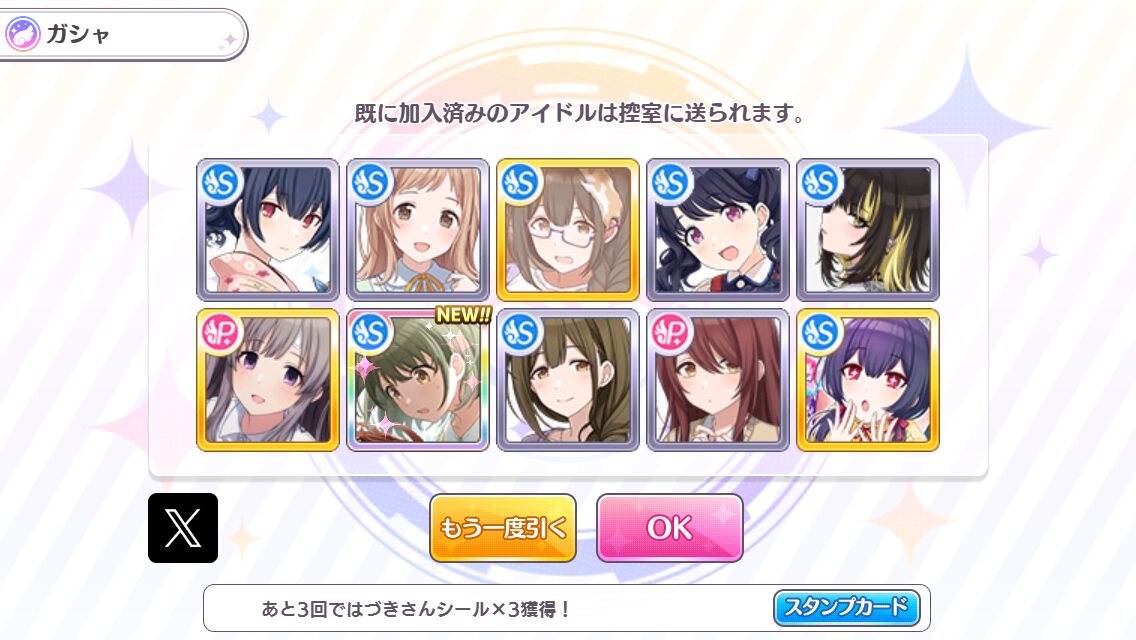The height and width of the screenshot is (640, 1136).
Task: Select the black and yellow-haired idol card
Action: [868, 230]
